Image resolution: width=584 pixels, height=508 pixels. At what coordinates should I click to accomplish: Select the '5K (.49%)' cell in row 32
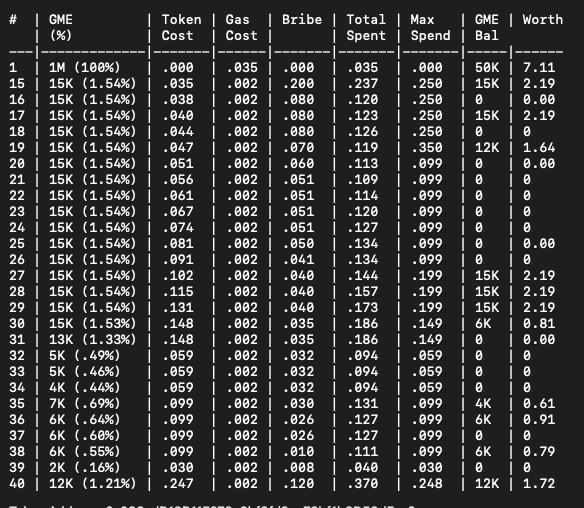click(85, 356)
